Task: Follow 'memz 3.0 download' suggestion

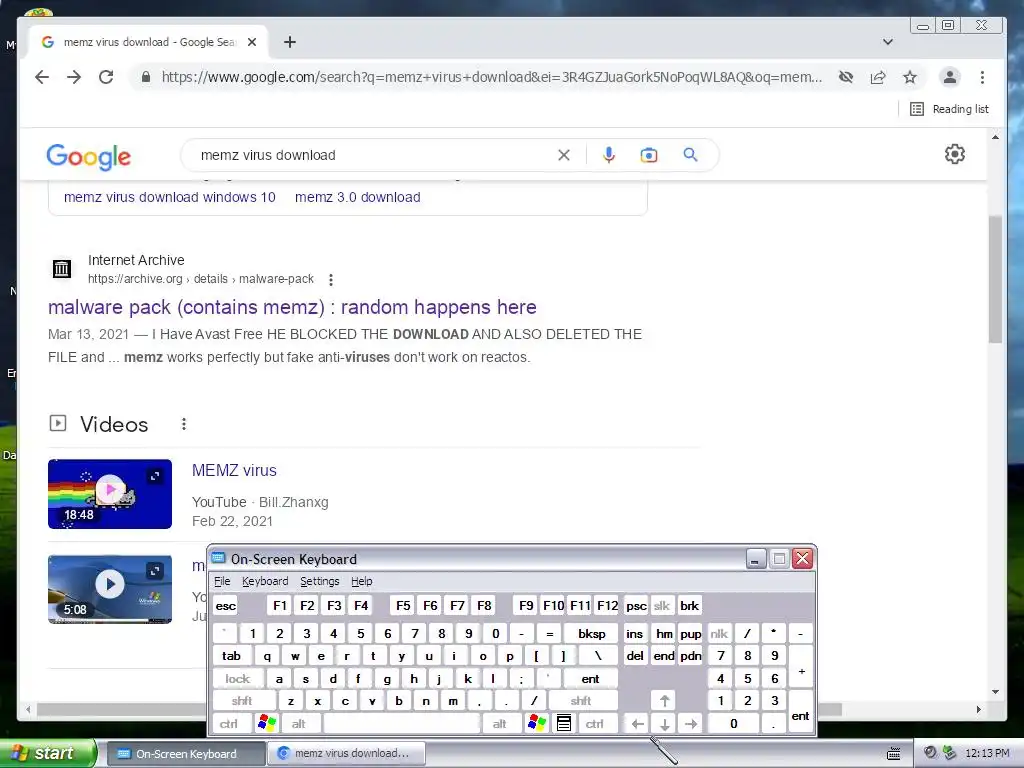Action: coord(358,197)
